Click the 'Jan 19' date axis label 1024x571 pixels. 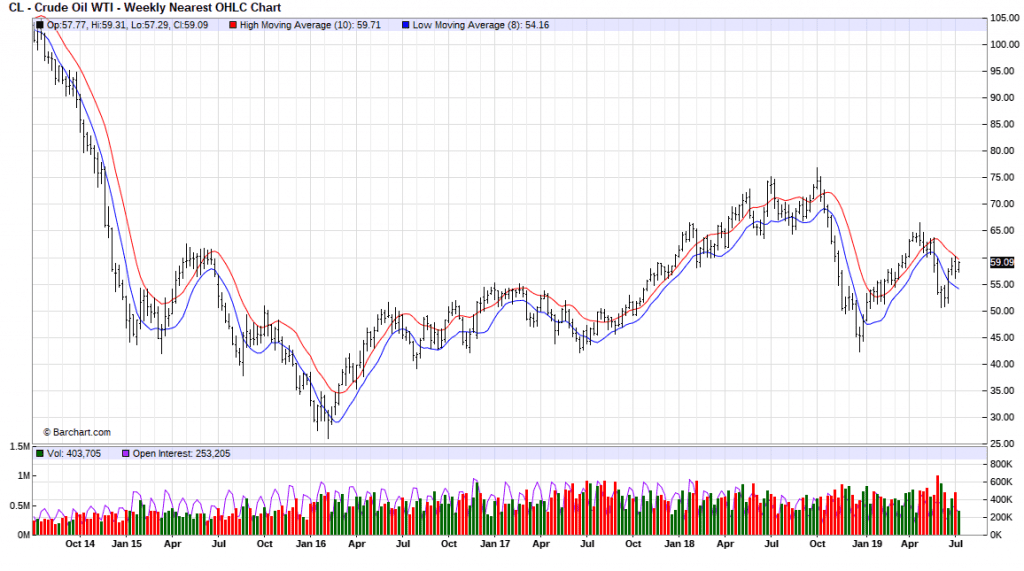point(864,544)
